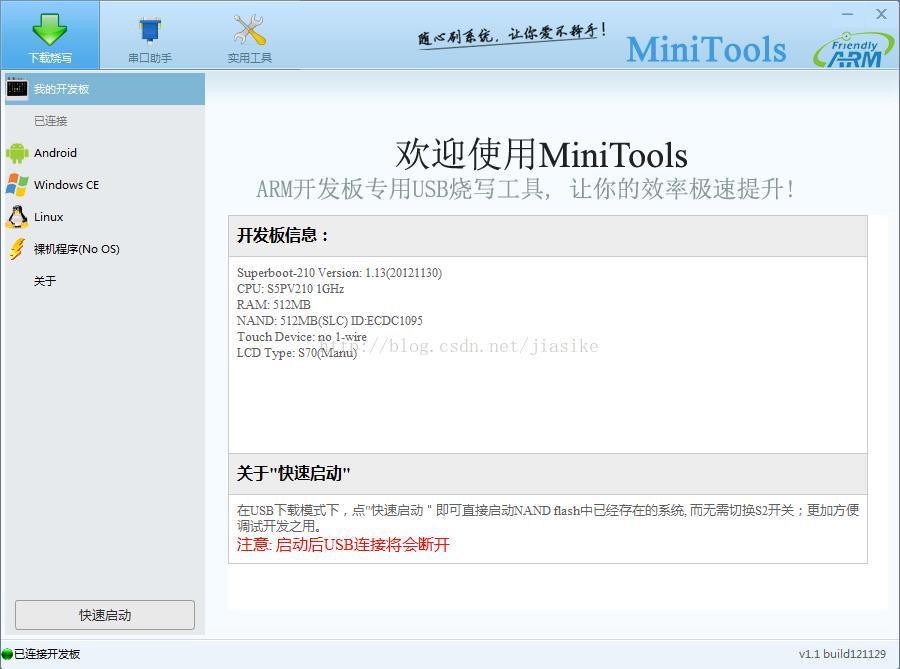Select Android in the sidebar
This screenshot has width=900, height=669.
[105, 153]
